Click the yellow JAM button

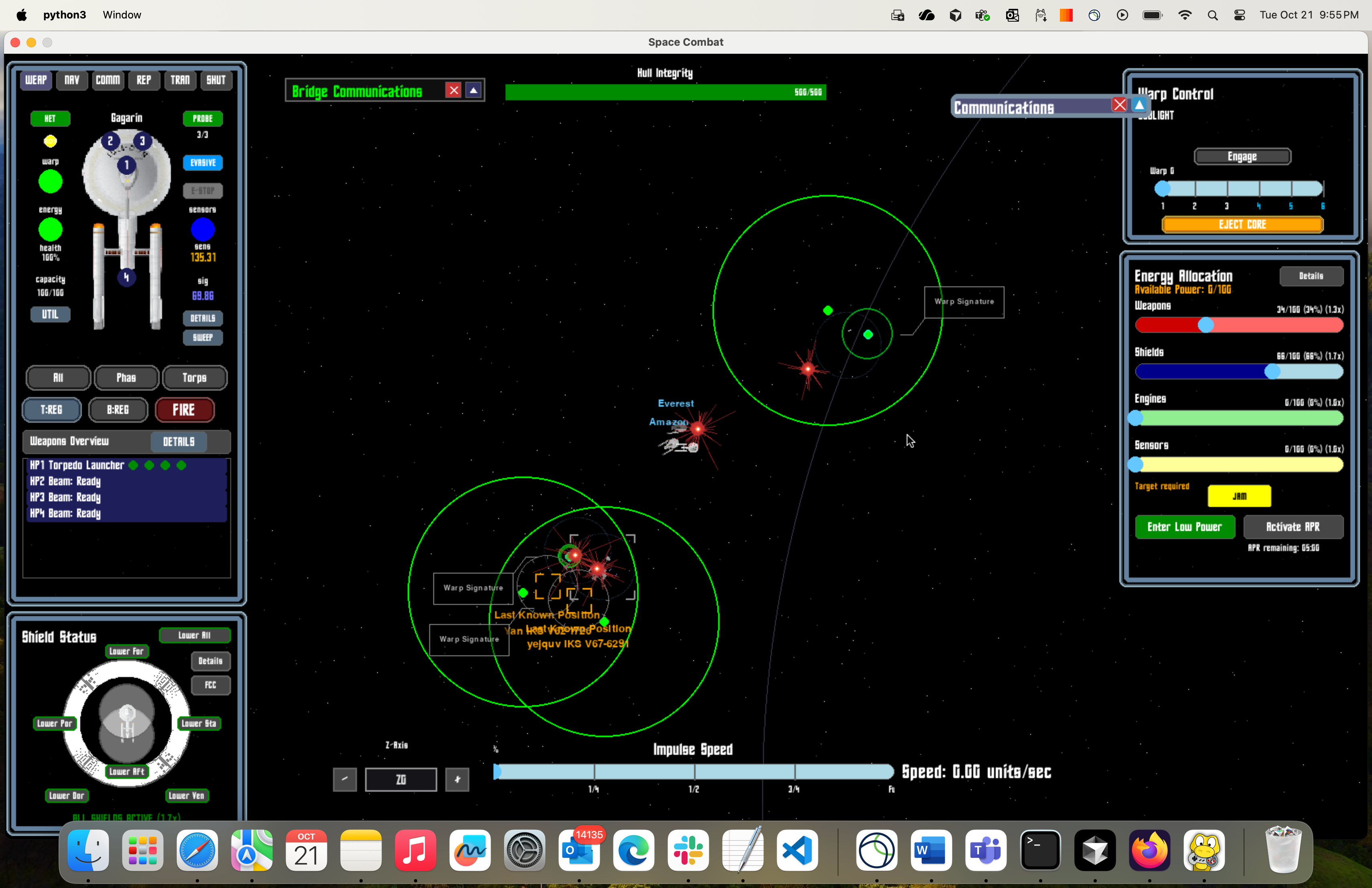(1239, 496)
